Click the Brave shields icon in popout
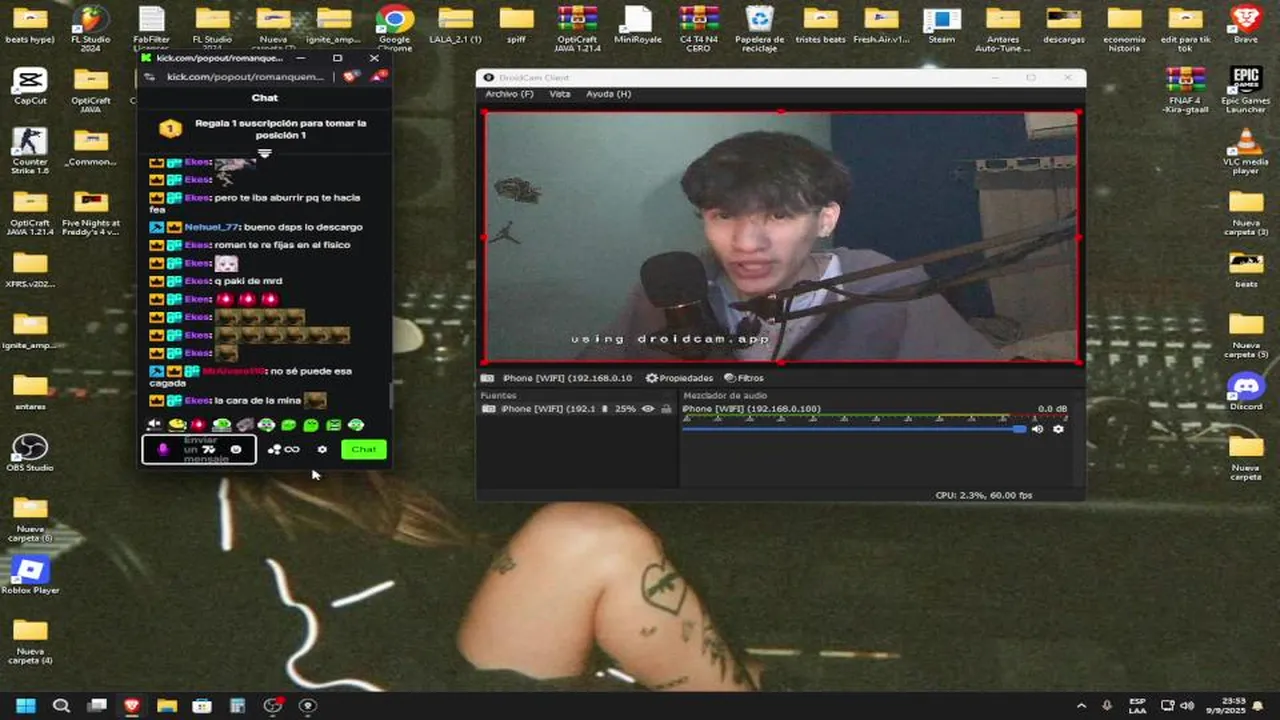Image resolution: width=1280 pixels, height=720 pixels. pyautogui.click(x=350, y=77)
